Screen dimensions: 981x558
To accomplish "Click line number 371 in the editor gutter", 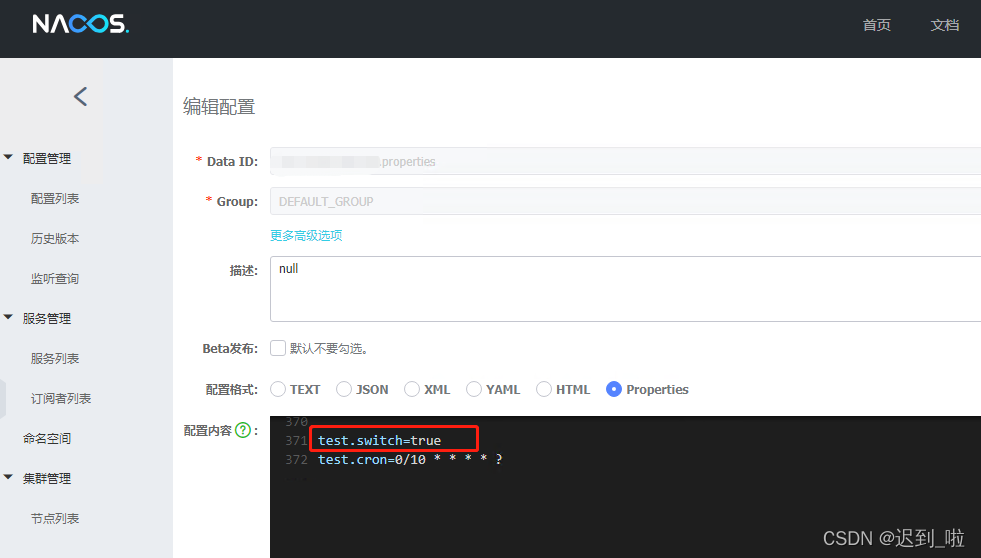I will click(296, 440).
